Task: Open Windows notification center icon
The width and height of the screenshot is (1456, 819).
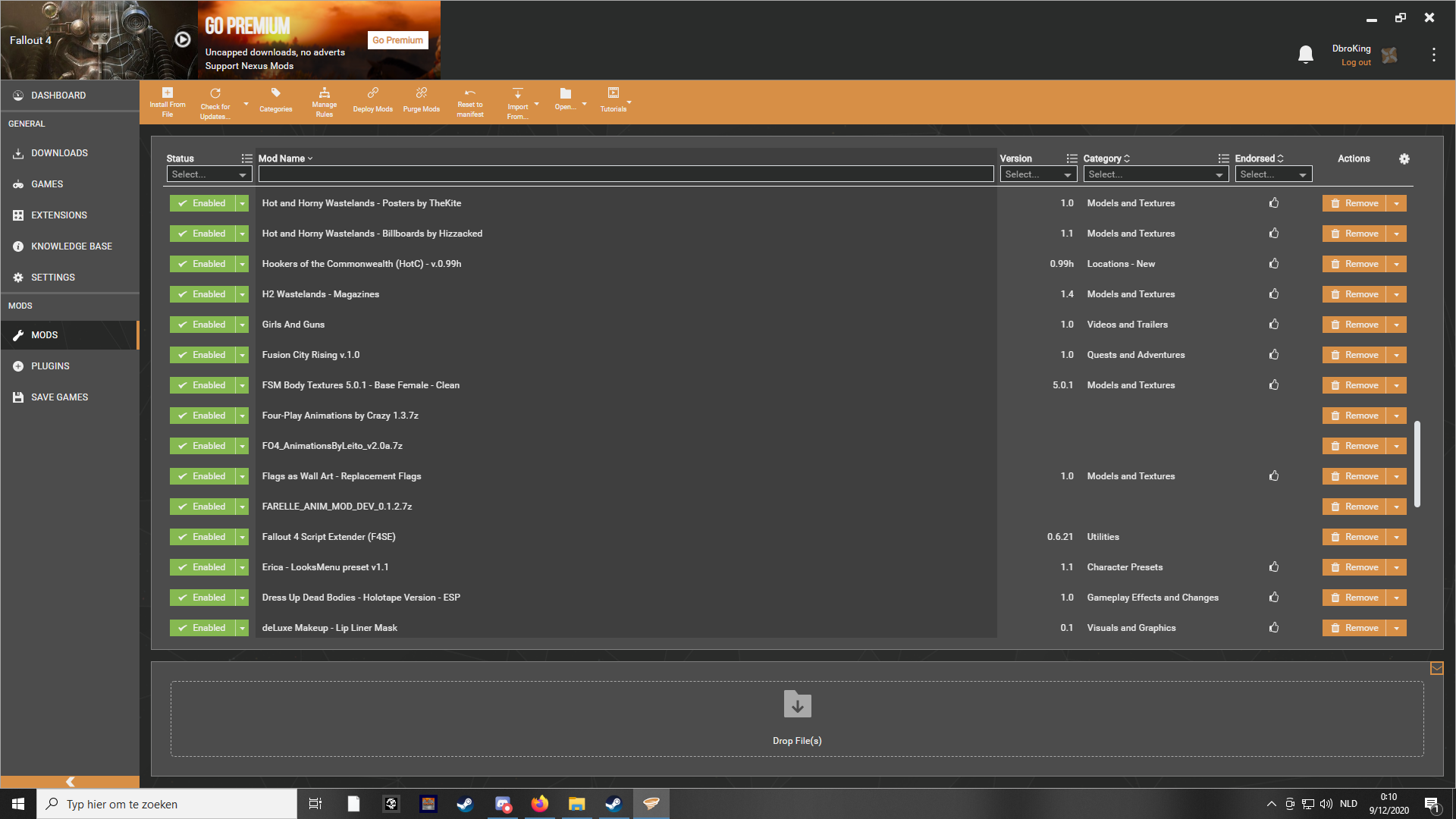Action: [x=1432, y=805]
